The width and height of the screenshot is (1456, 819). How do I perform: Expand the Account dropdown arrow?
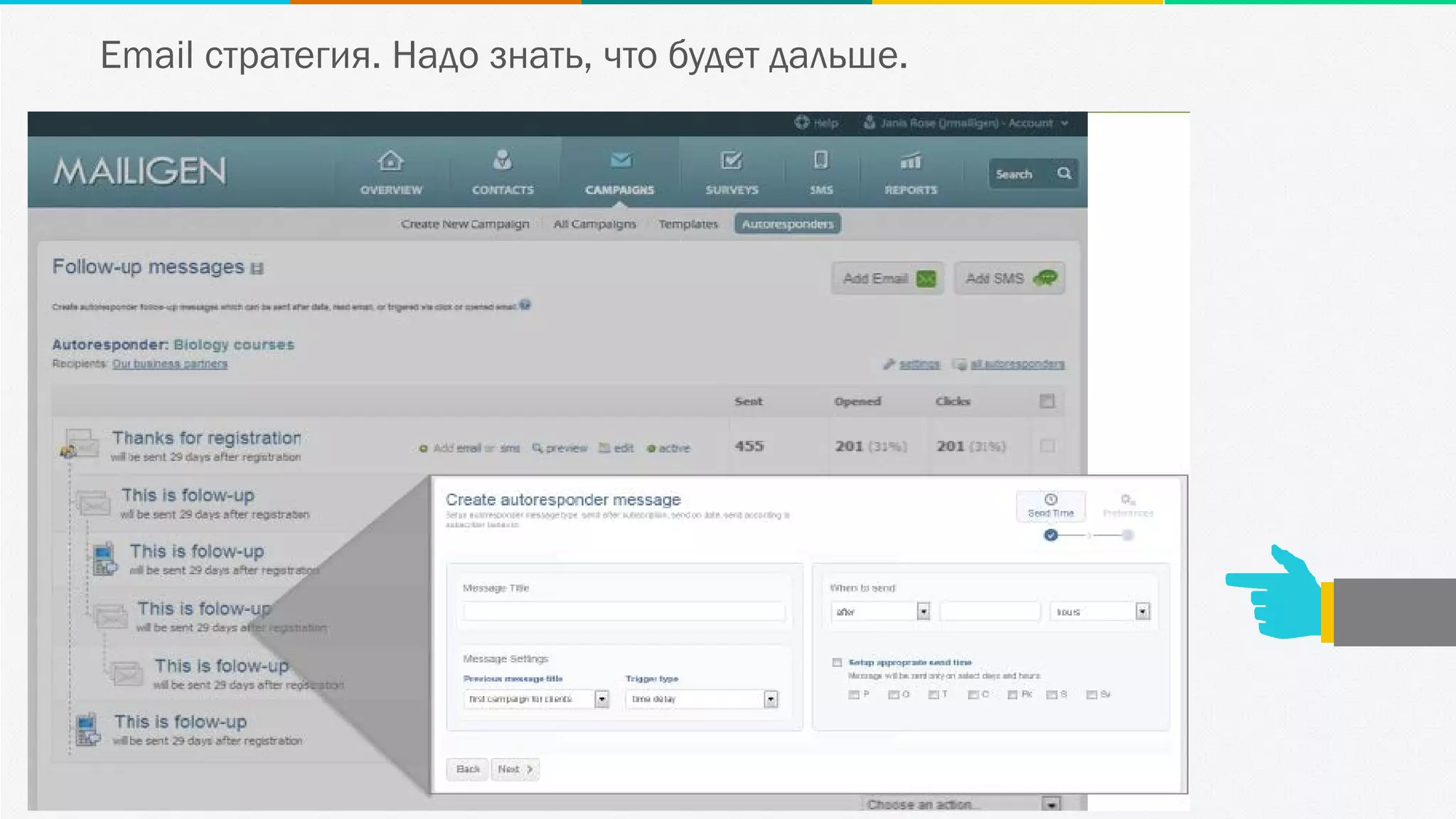tap(1065, 123)
